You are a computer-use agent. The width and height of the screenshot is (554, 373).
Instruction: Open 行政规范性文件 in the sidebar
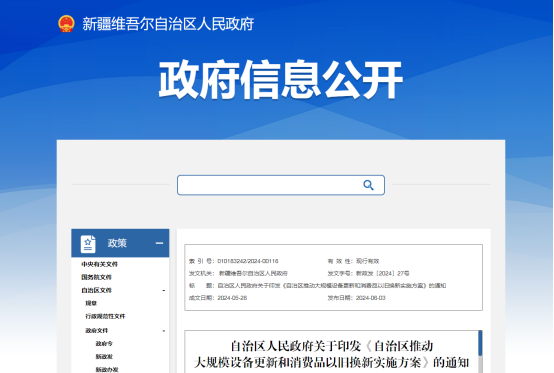click(x=105, y=316)
